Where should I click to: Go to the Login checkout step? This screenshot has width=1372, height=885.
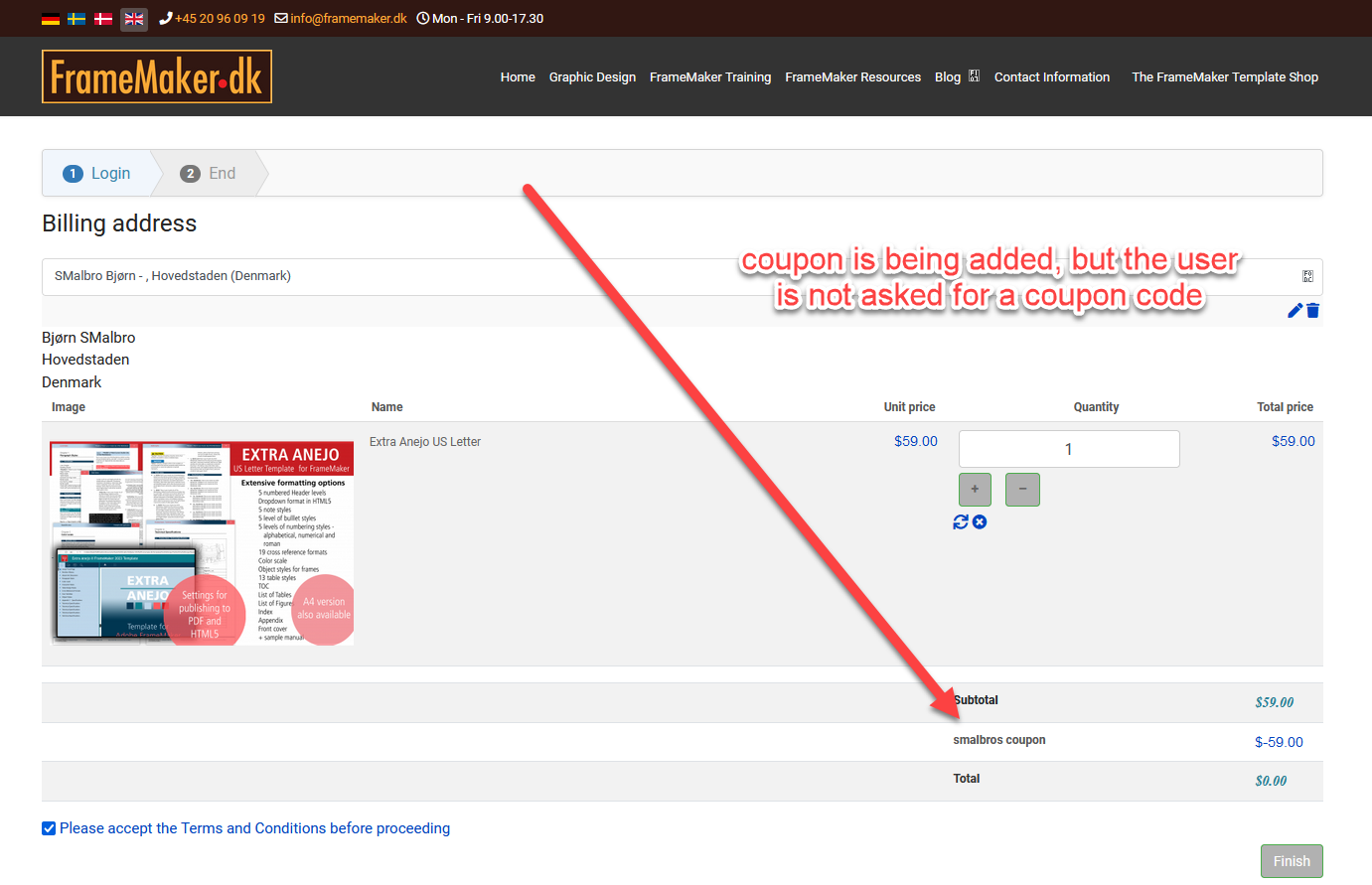click(x=97, y=173)
